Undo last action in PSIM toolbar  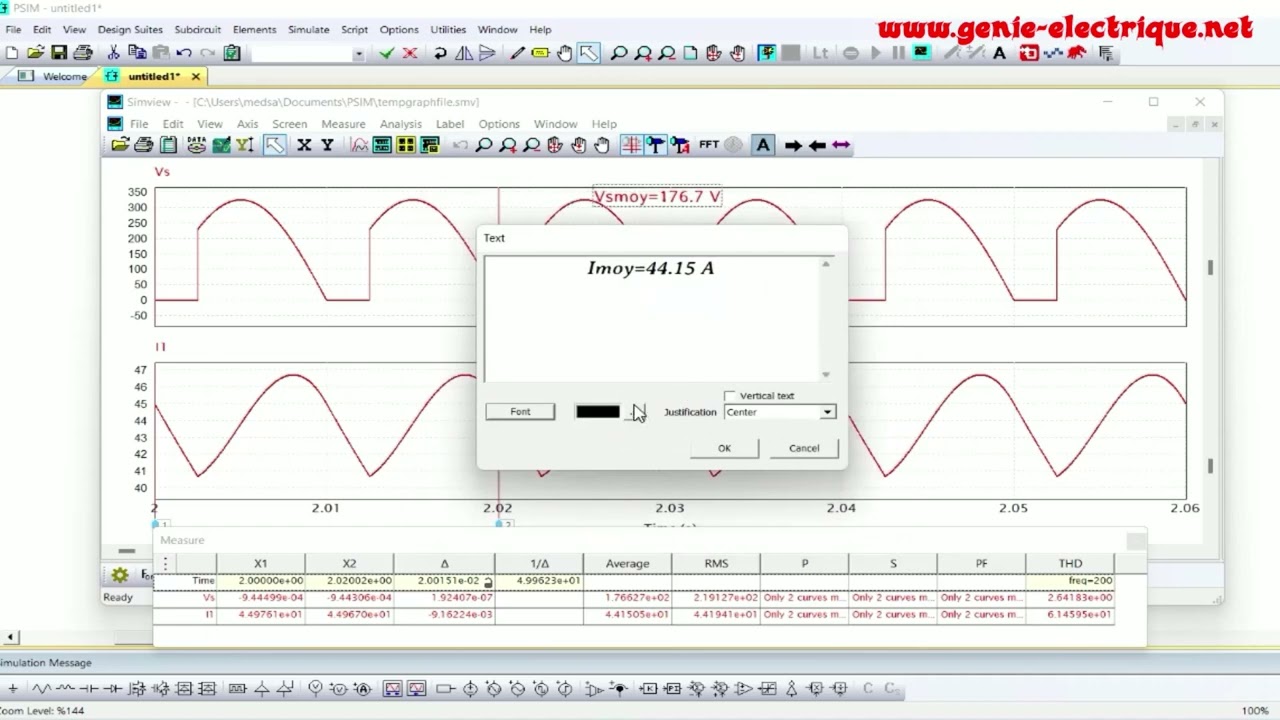tap(184, 53)
